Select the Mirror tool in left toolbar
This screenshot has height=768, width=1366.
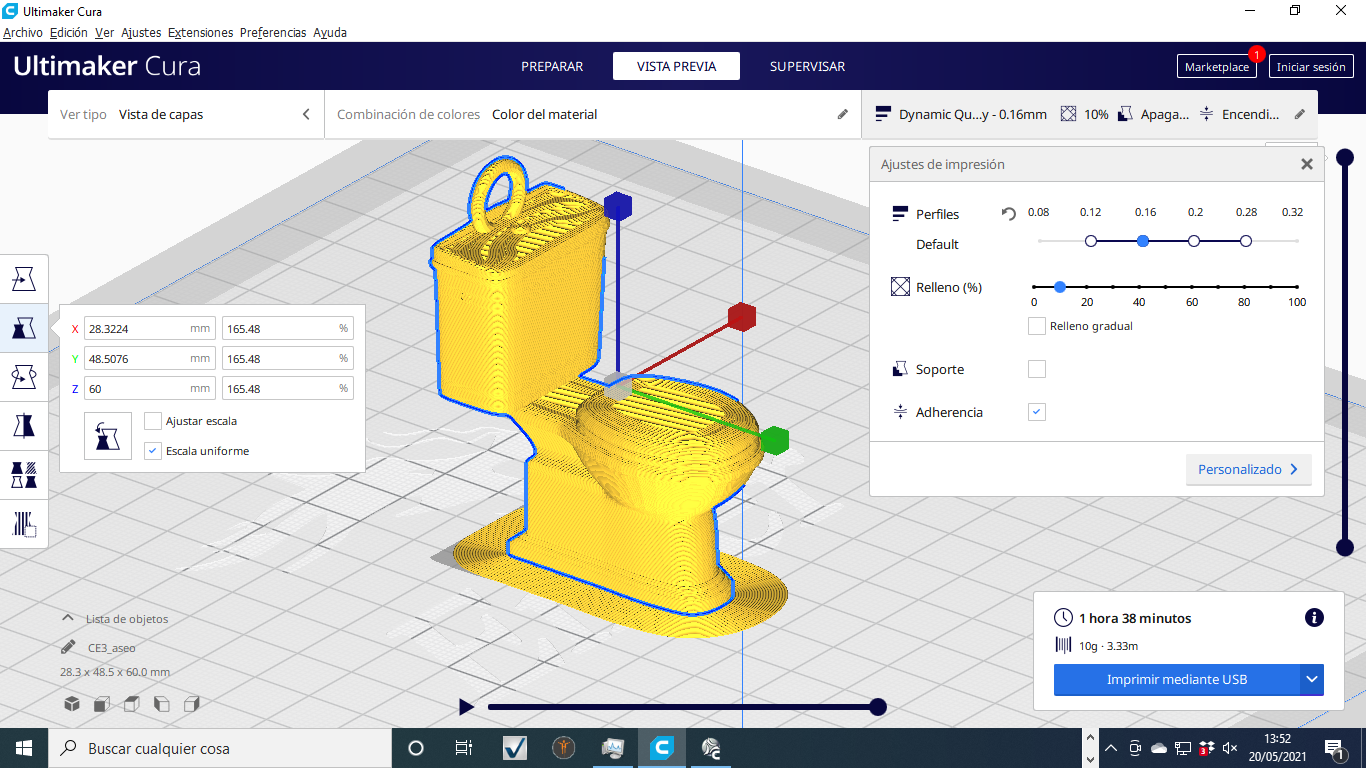pos(24,426)
